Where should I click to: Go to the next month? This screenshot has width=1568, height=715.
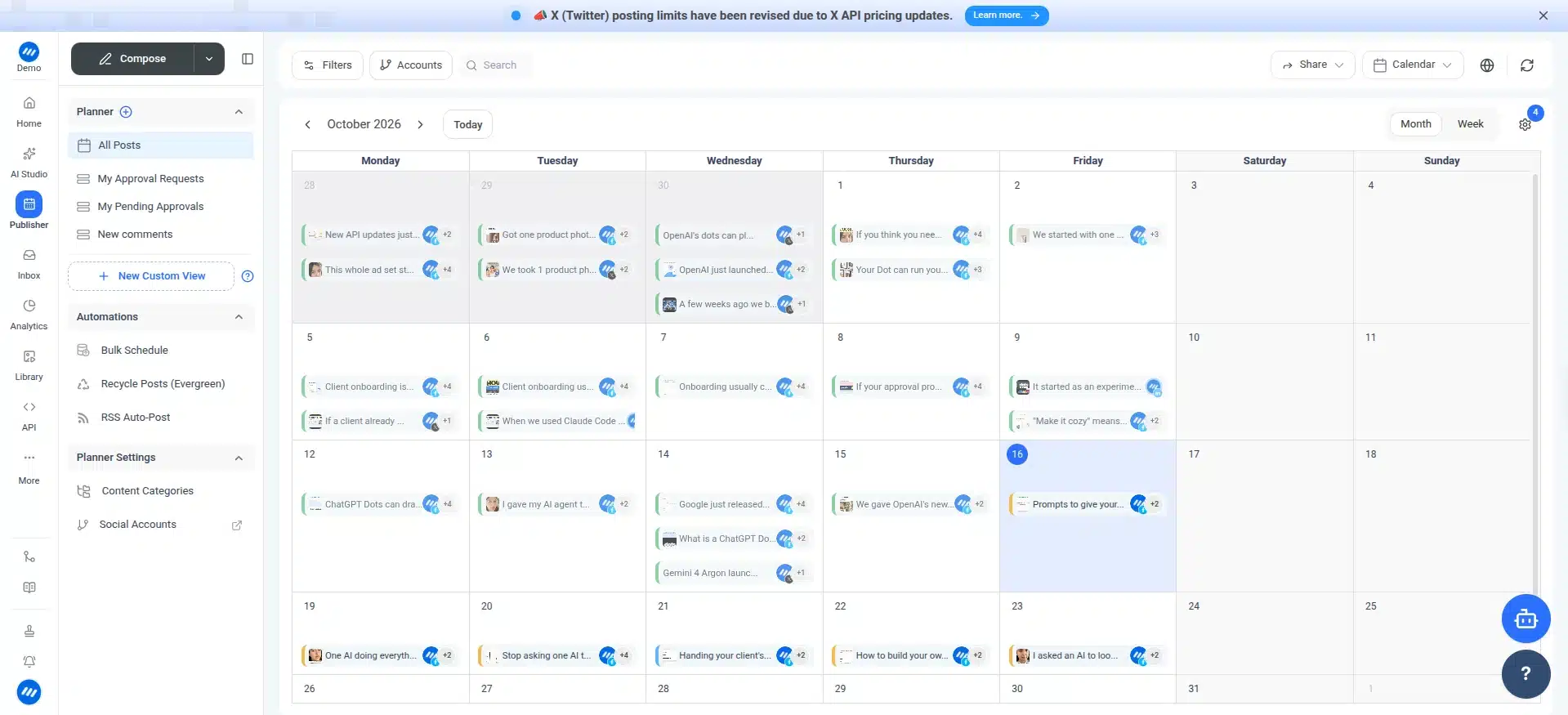[420, 124]
